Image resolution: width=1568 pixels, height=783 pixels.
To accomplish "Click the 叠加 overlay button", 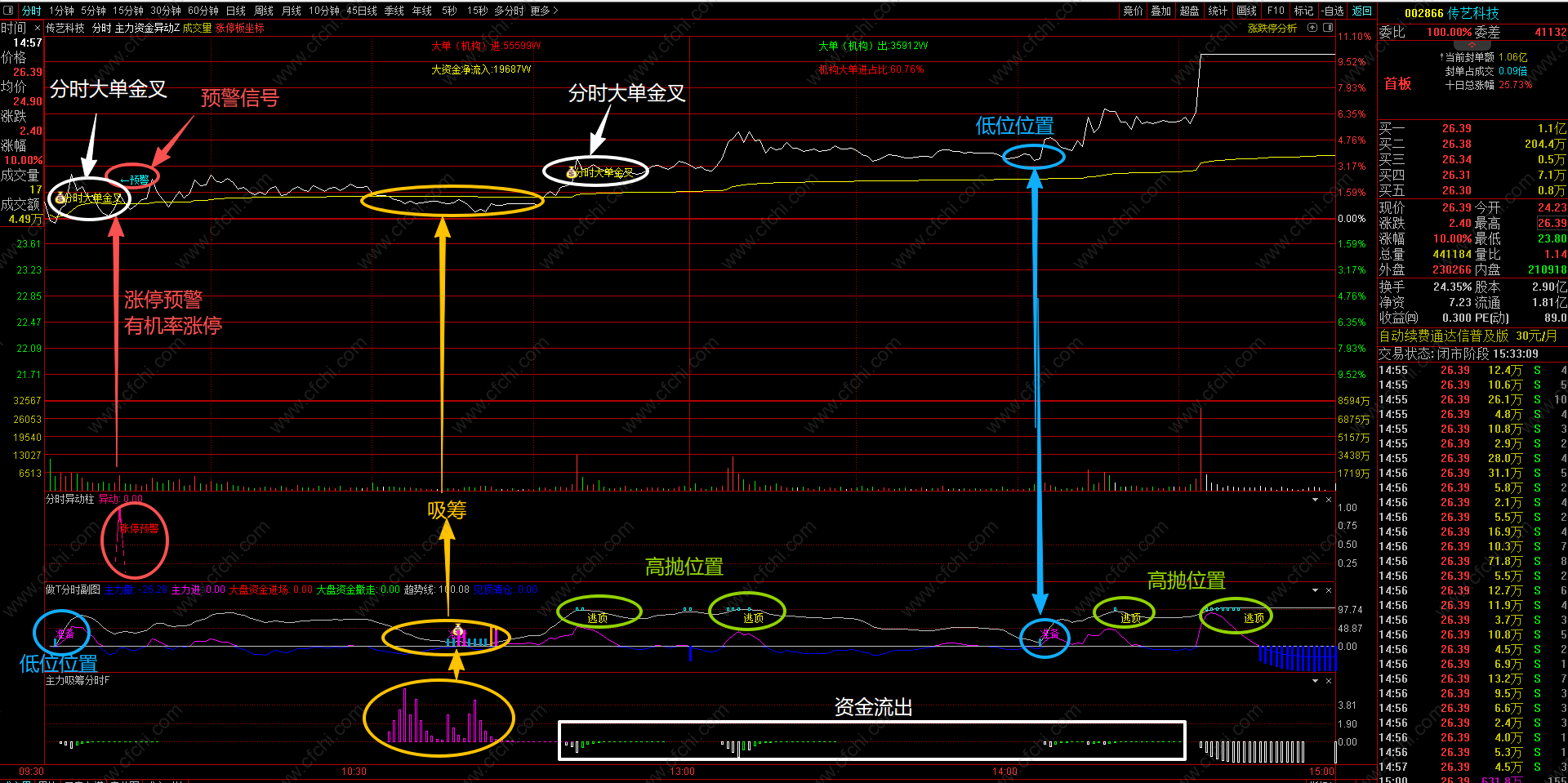I will (x=1160, y=11).
